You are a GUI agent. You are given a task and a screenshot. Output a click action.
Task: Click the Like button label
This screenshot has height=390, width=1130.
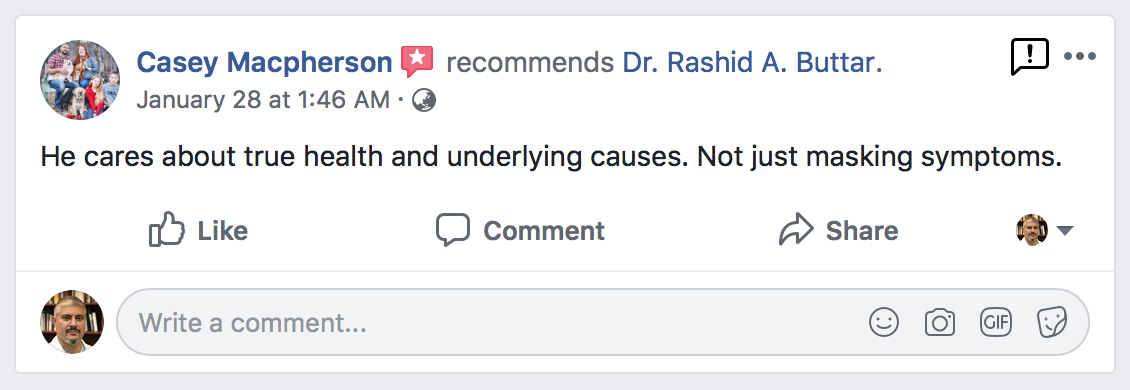point(223,231)
